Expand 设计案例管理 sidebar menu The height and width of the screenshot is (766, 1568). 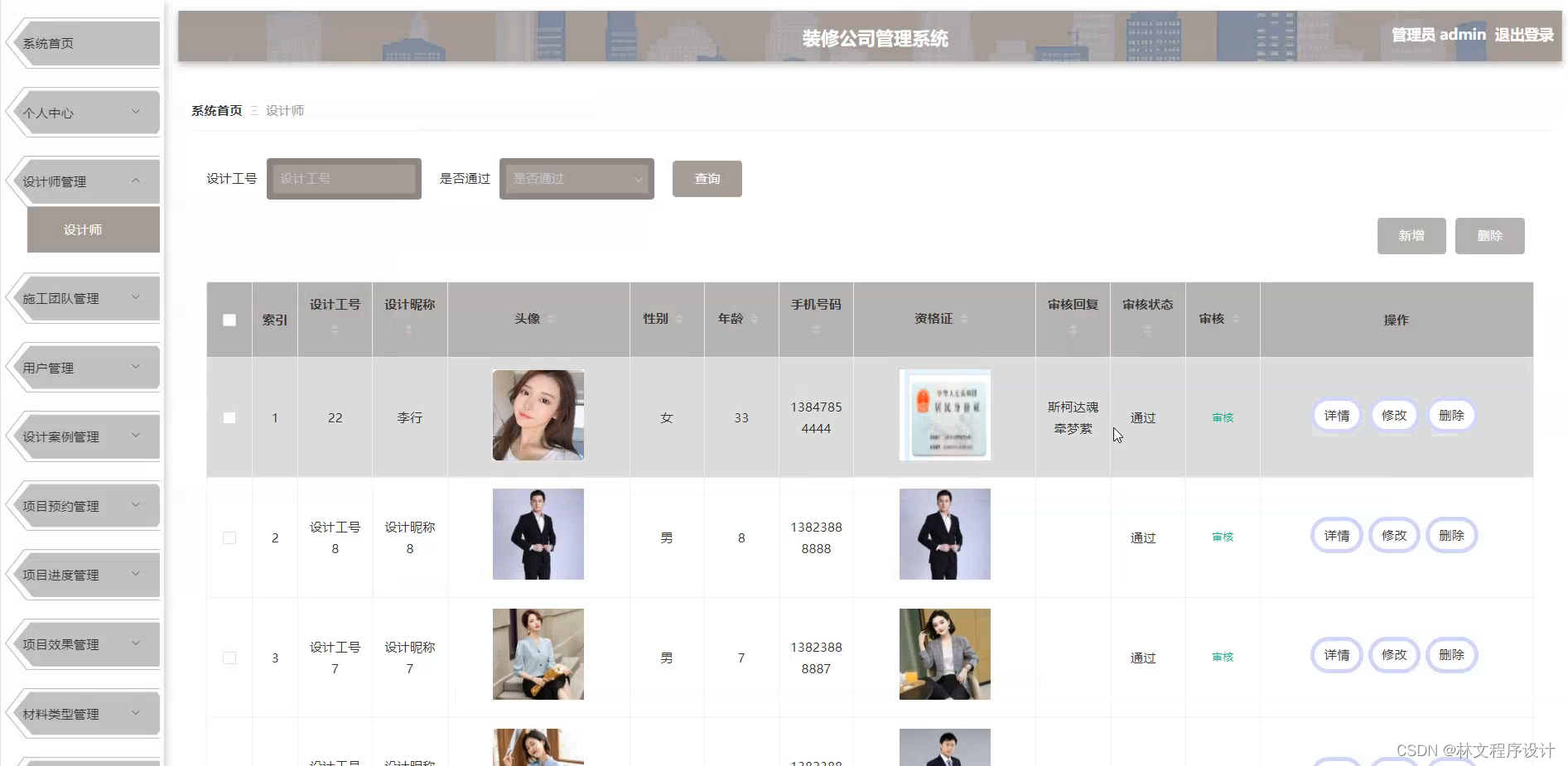(x=84, y=436)
